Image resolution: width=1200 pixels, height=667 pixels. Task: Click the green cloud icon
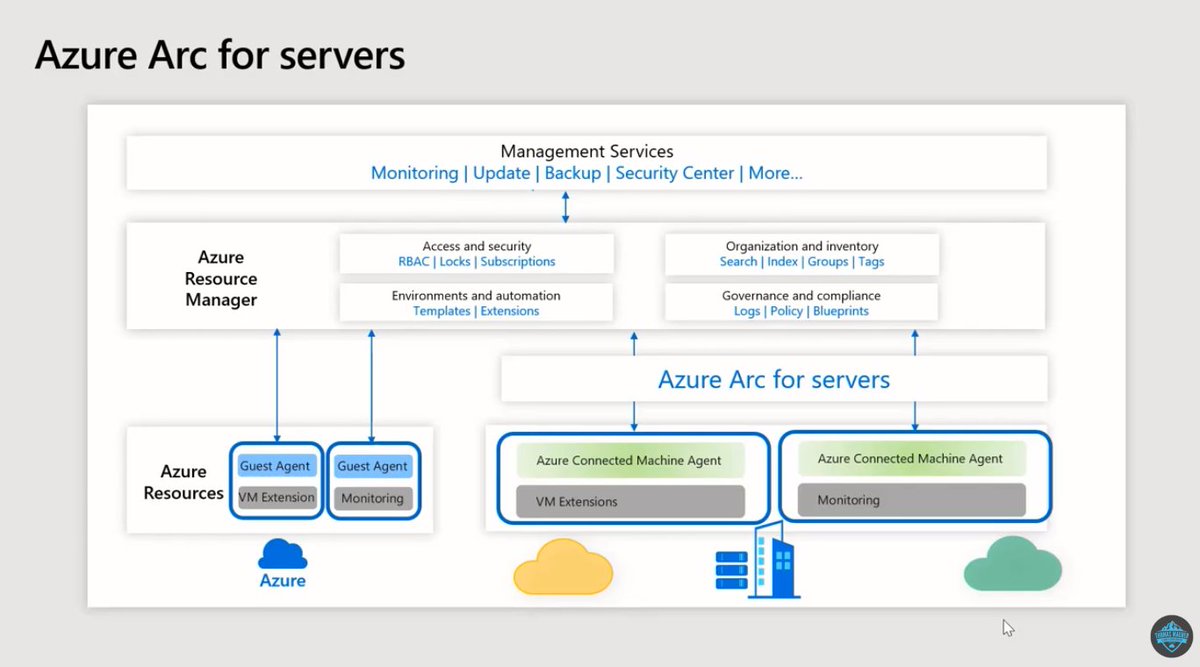[x=1012, y=563]
